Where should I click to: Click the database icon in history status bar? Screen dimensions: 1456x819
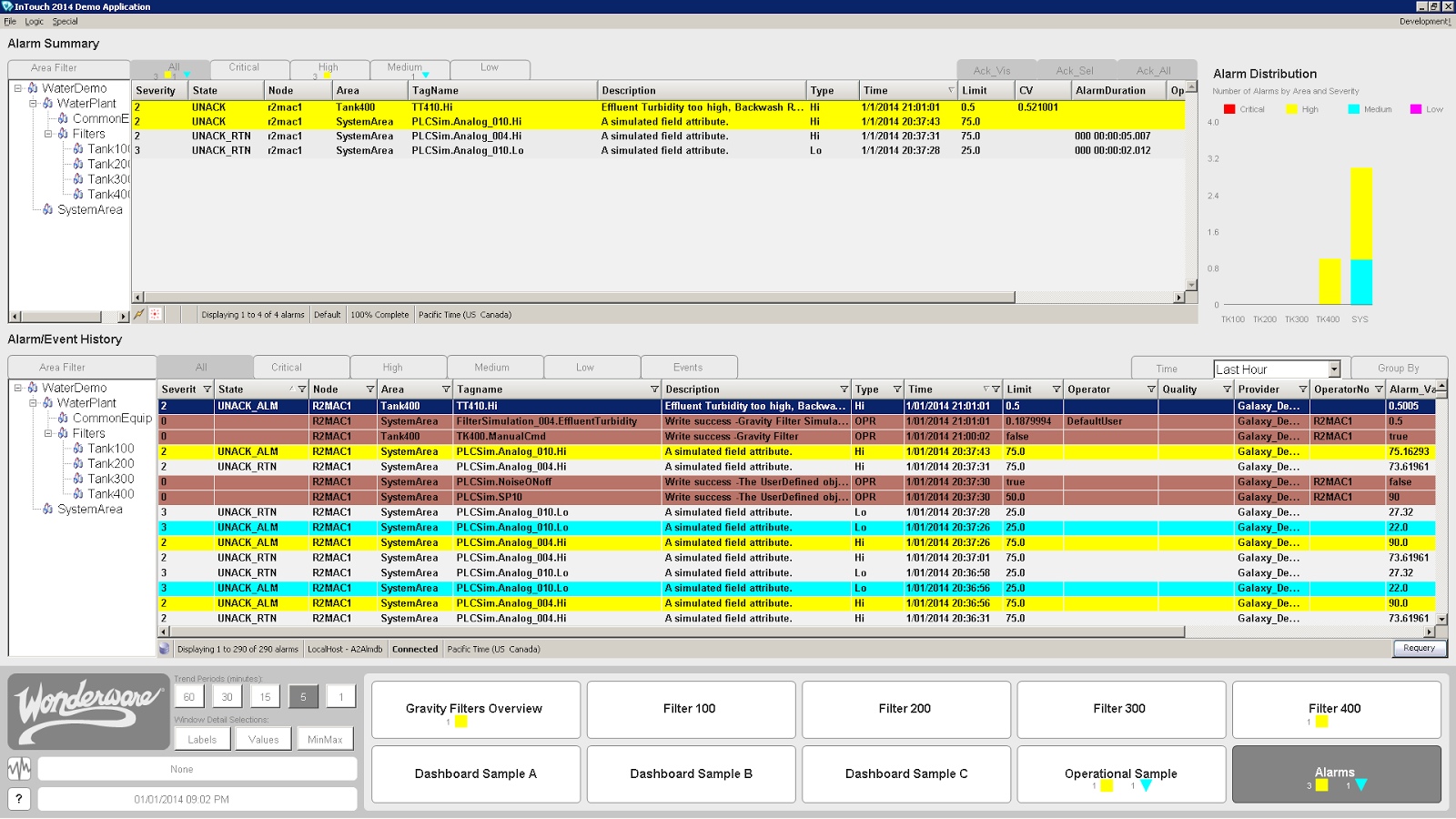coord(165,649)
